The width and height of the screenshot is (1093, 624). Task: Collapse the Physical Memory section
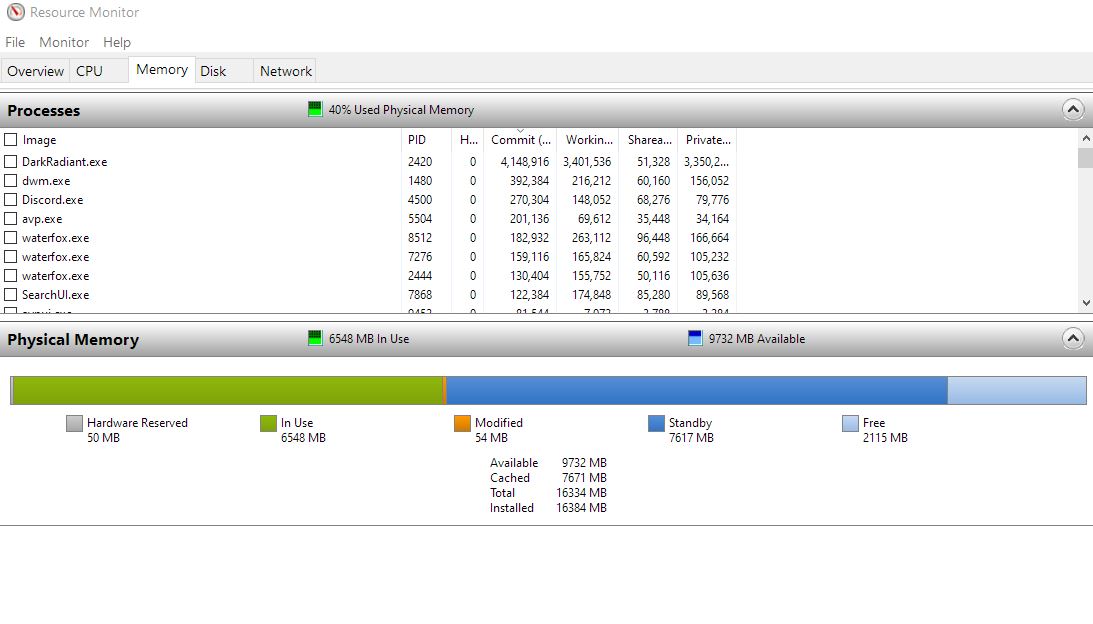click(1072, 339)
